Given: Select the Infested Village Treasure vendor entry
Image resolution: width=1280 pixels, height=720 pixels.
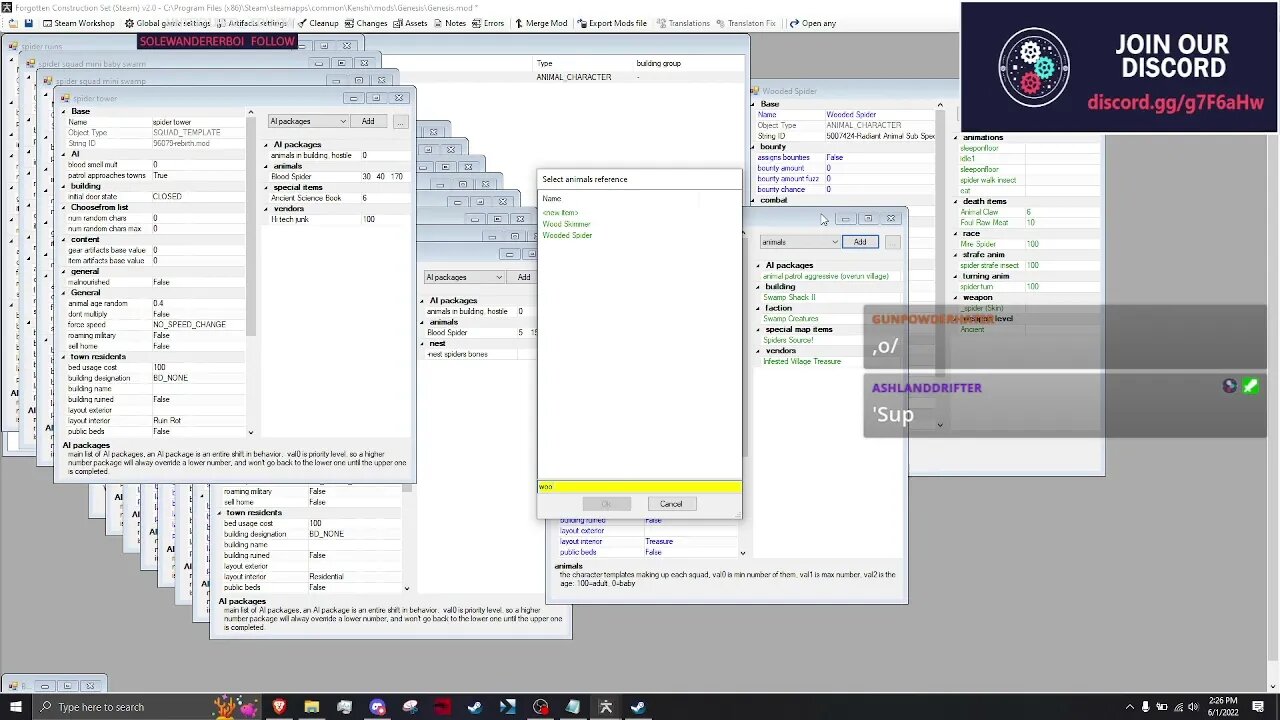Looking at the screenshot, I should [x=802, y=361].
